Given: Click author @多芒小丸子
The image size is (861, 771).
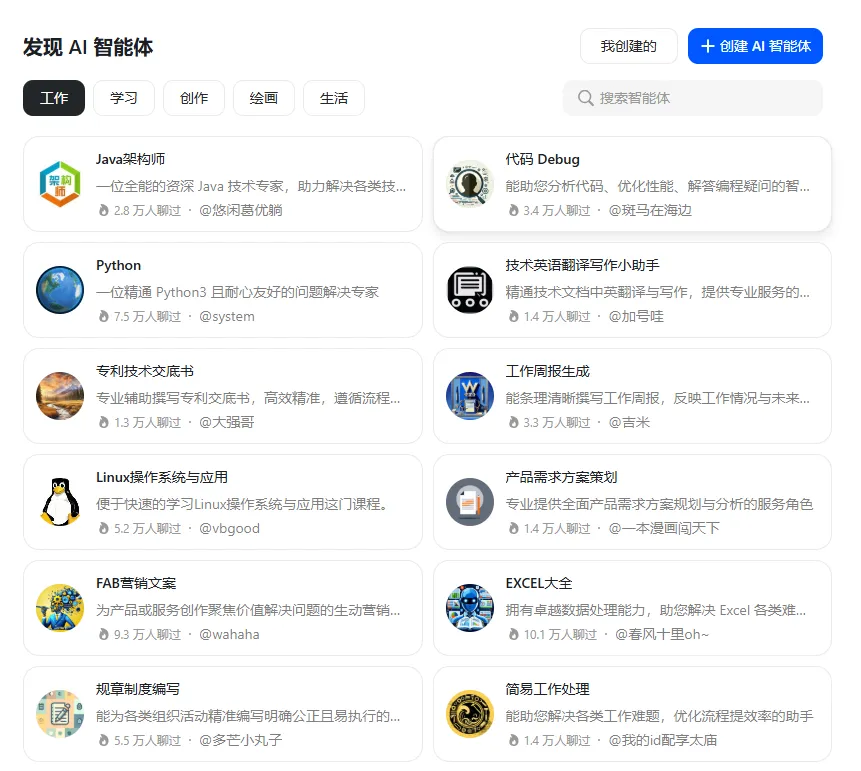Looking at the screenshot, I should tap(241, 740).
